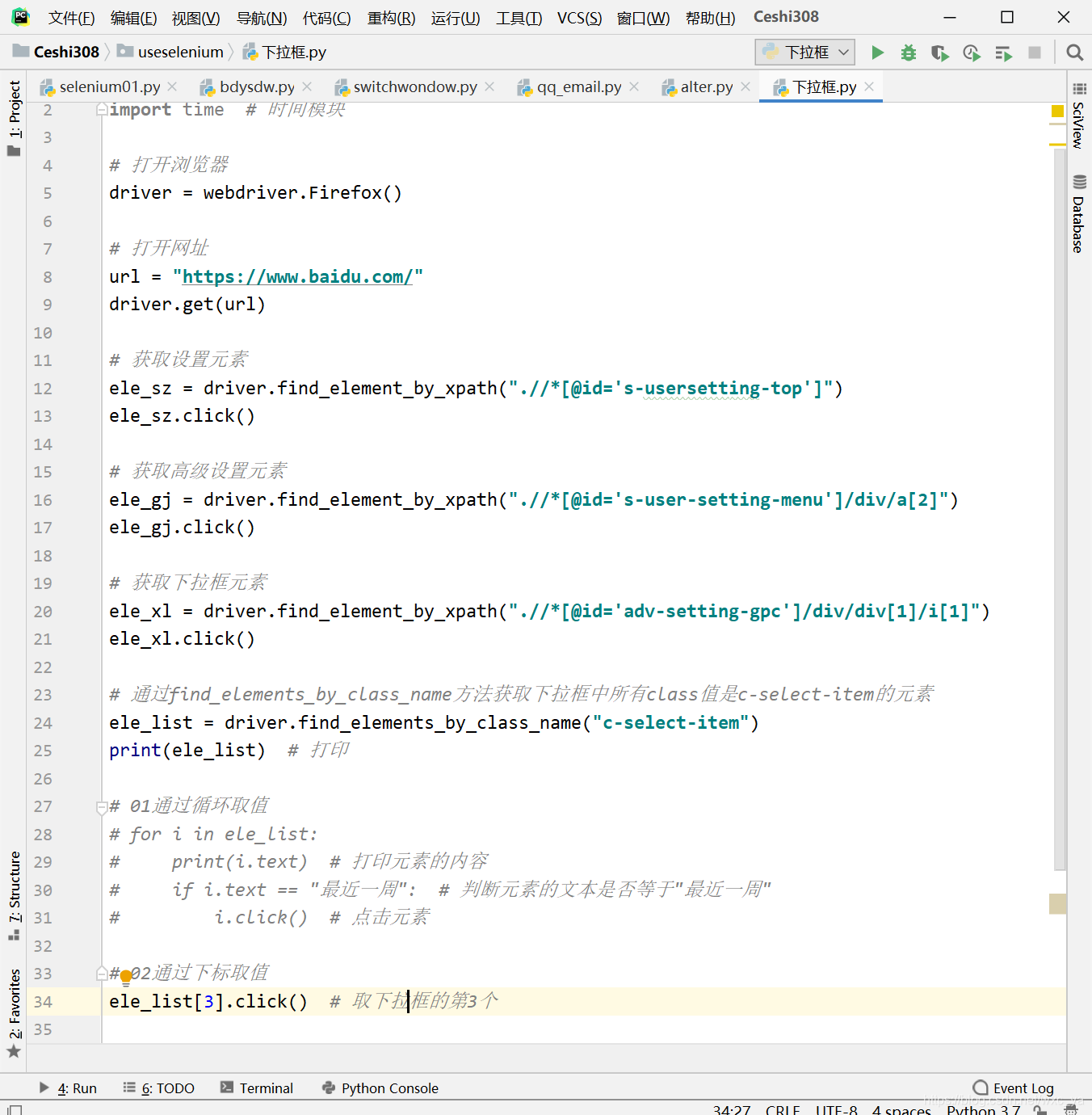This screenshot has height=1115, width=1092.
Task: Close the bdysdw.py tab
Action: (x=307, y=86)
